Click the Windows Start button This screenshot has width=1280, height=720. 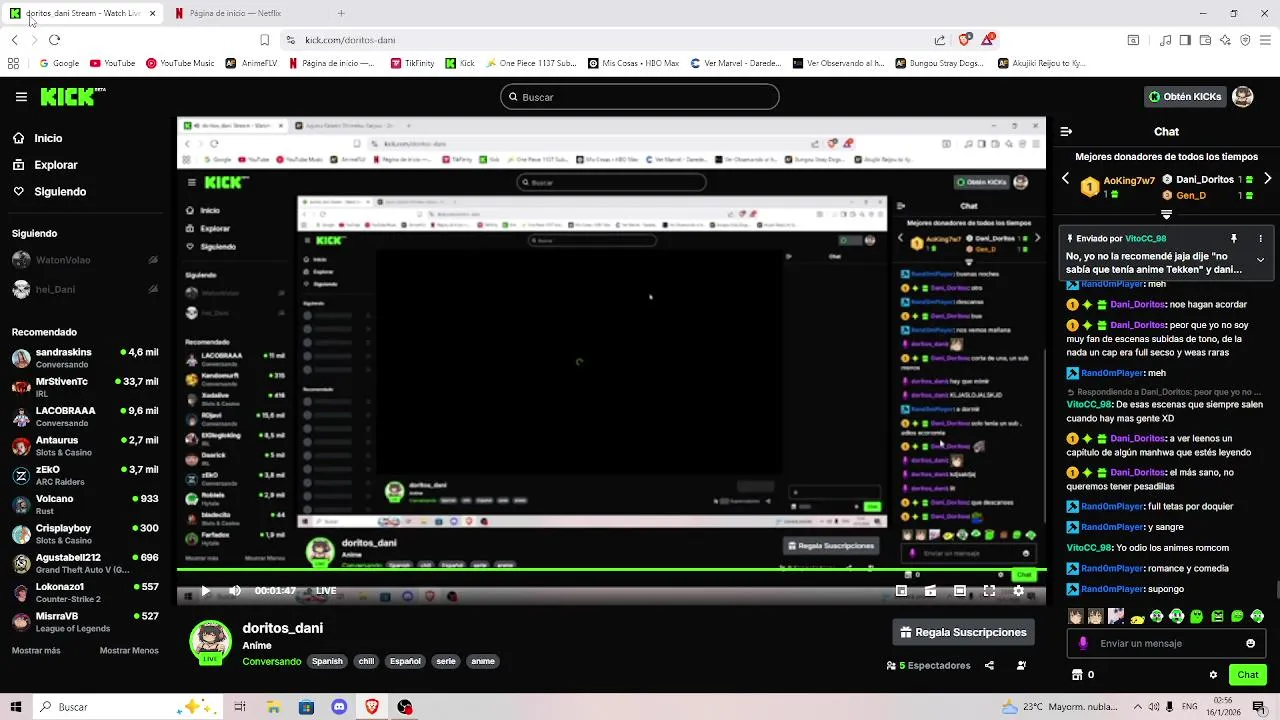(x=15, y=707)
